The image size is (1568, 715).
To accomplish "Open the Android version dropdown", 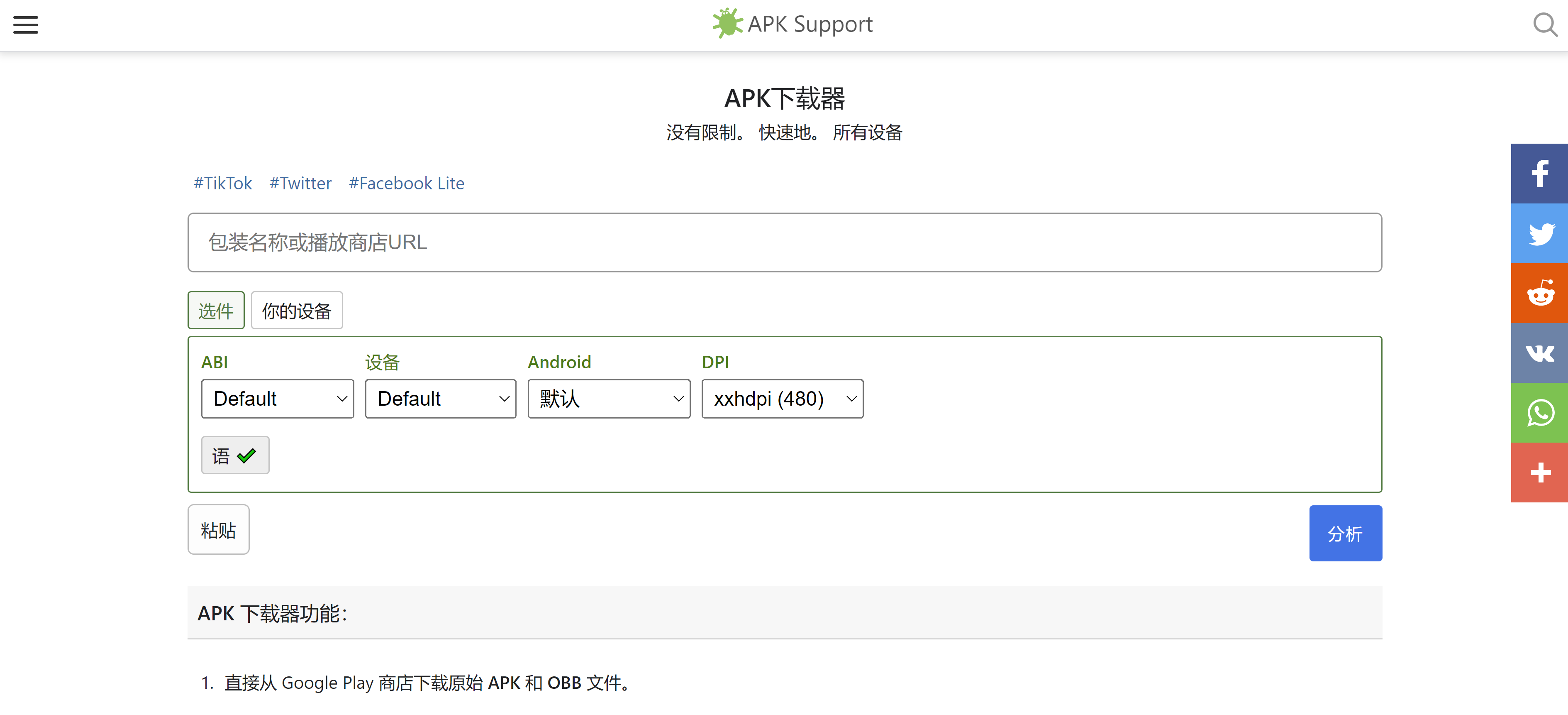I will (609, 399).
